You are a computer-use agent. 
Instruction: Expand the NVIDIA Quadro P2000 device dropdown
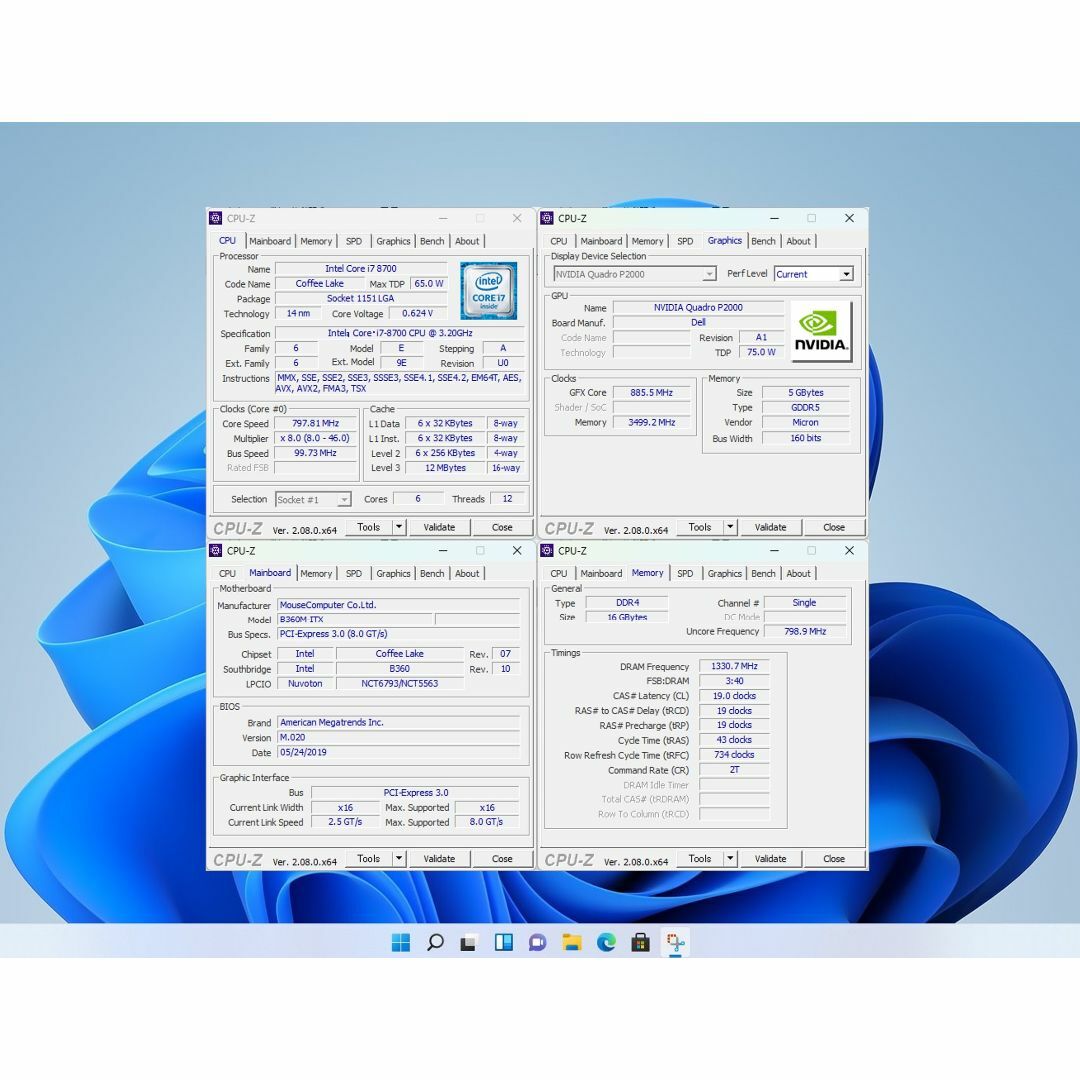click(709, 274)
